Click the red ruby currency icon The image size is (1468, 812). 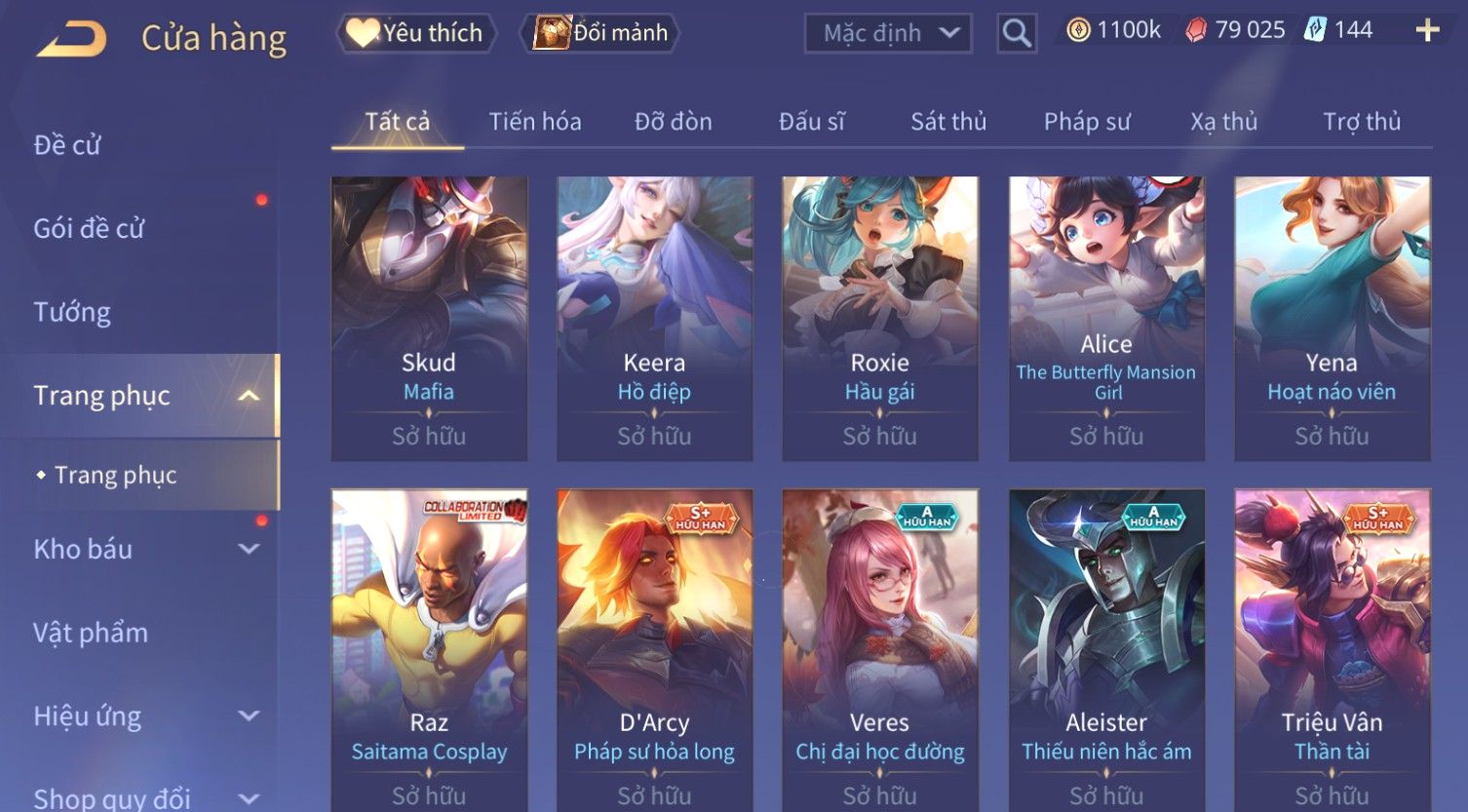pyautogui.click(x=1196, y=31)
